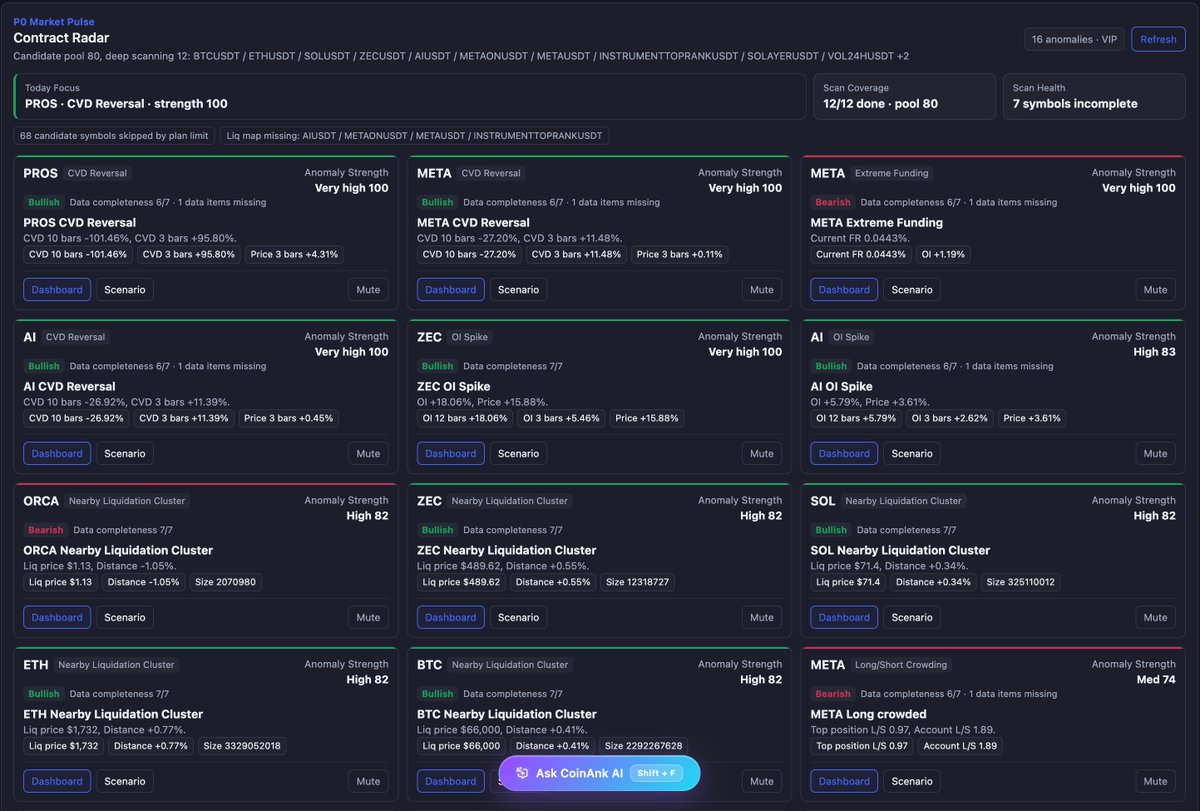Click the Bearish tag on ORCA card
The height and width of the screenshot is (811, 1200).
pyautogui.click(x=46, y=530)
